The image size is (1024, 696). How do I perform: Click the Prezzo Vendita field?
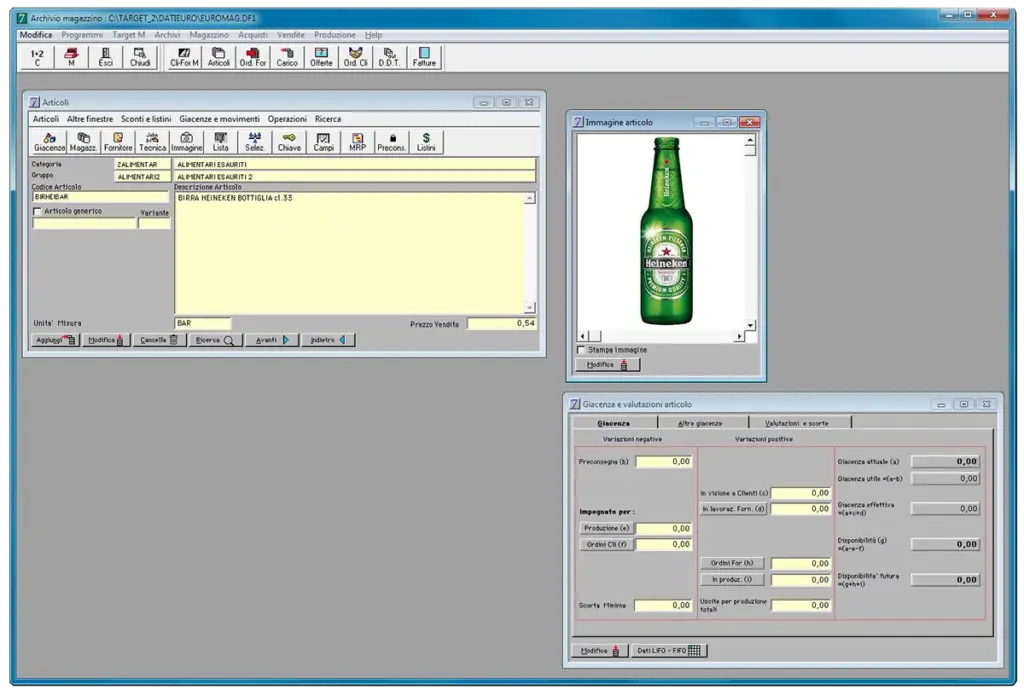(502, 324)
